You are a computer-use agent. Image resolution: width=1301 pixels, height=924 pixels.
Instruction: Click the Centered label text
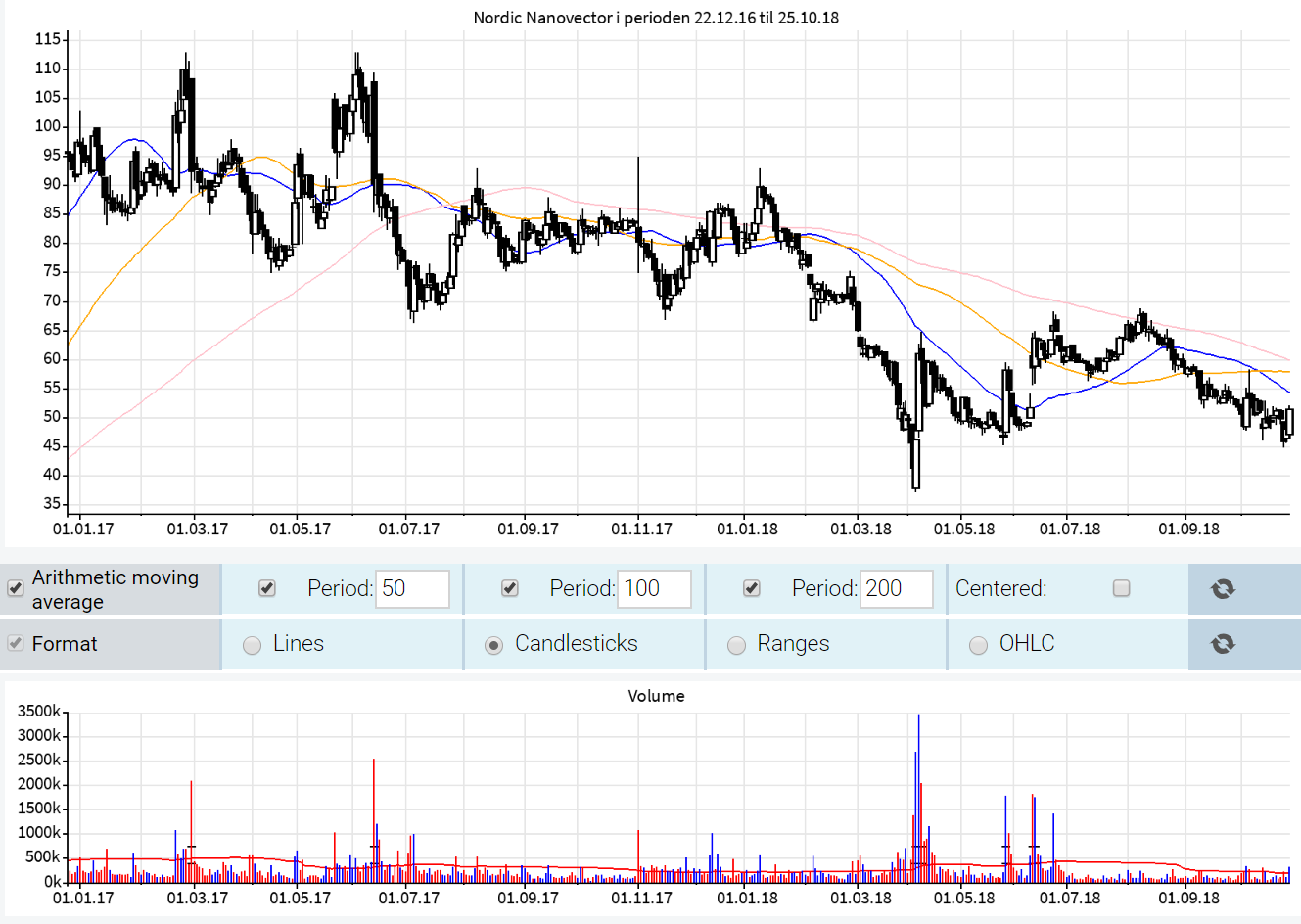pos(1000,588)
